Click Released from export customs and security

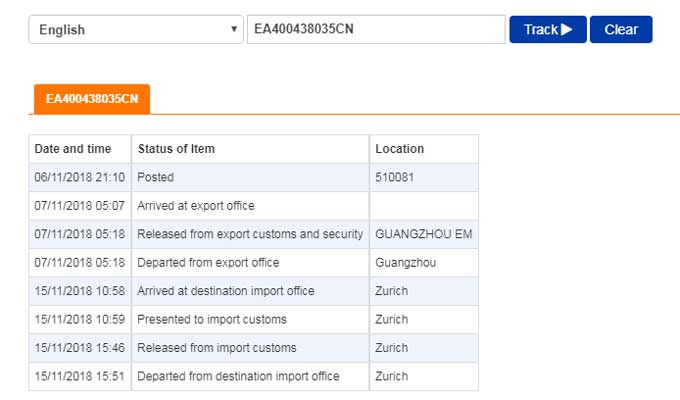(250, 234)
